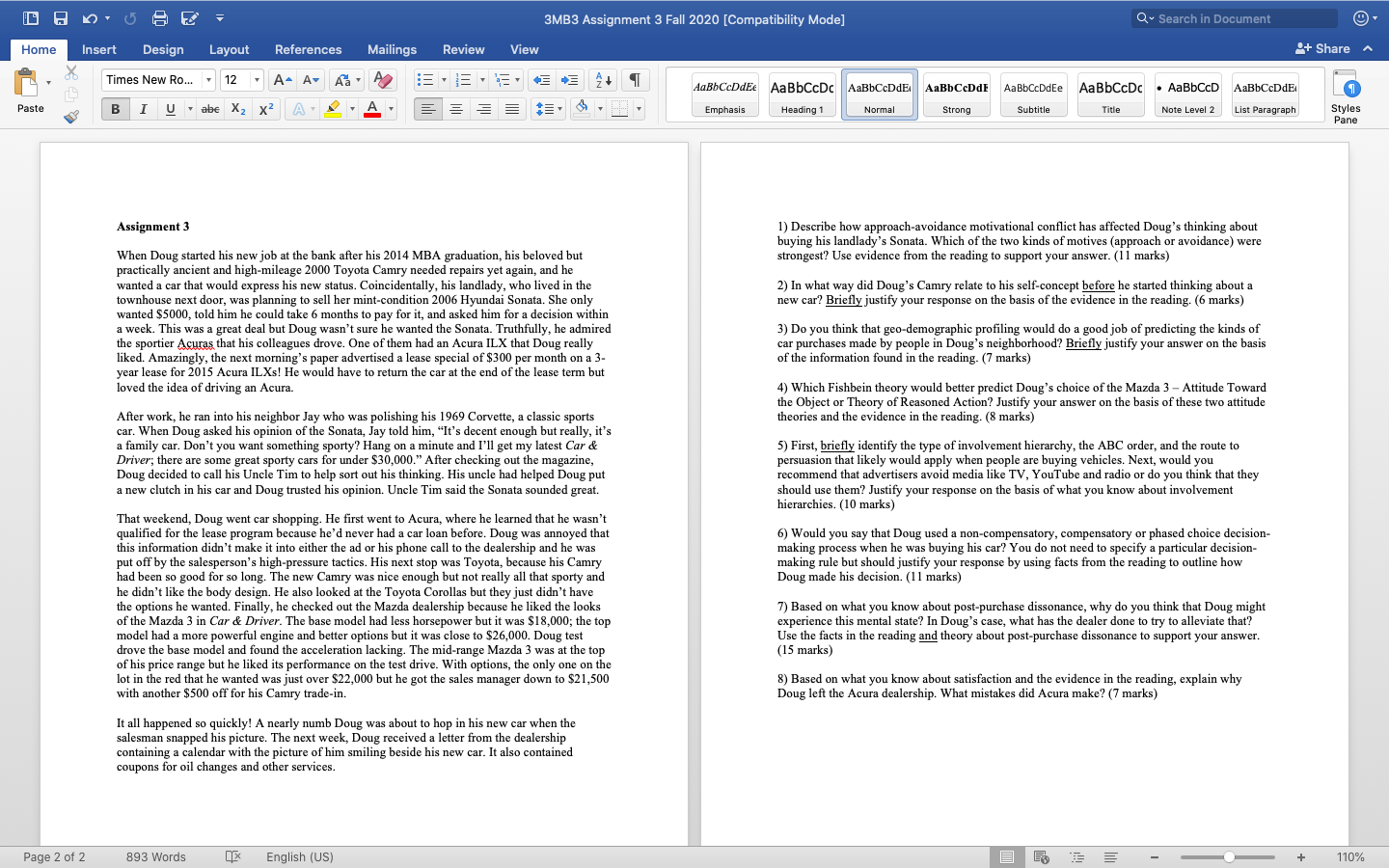Open the sidebar navigation pane icon
Image resolution: width=1389 pixels, height=868 pixels.
point(31,18)
